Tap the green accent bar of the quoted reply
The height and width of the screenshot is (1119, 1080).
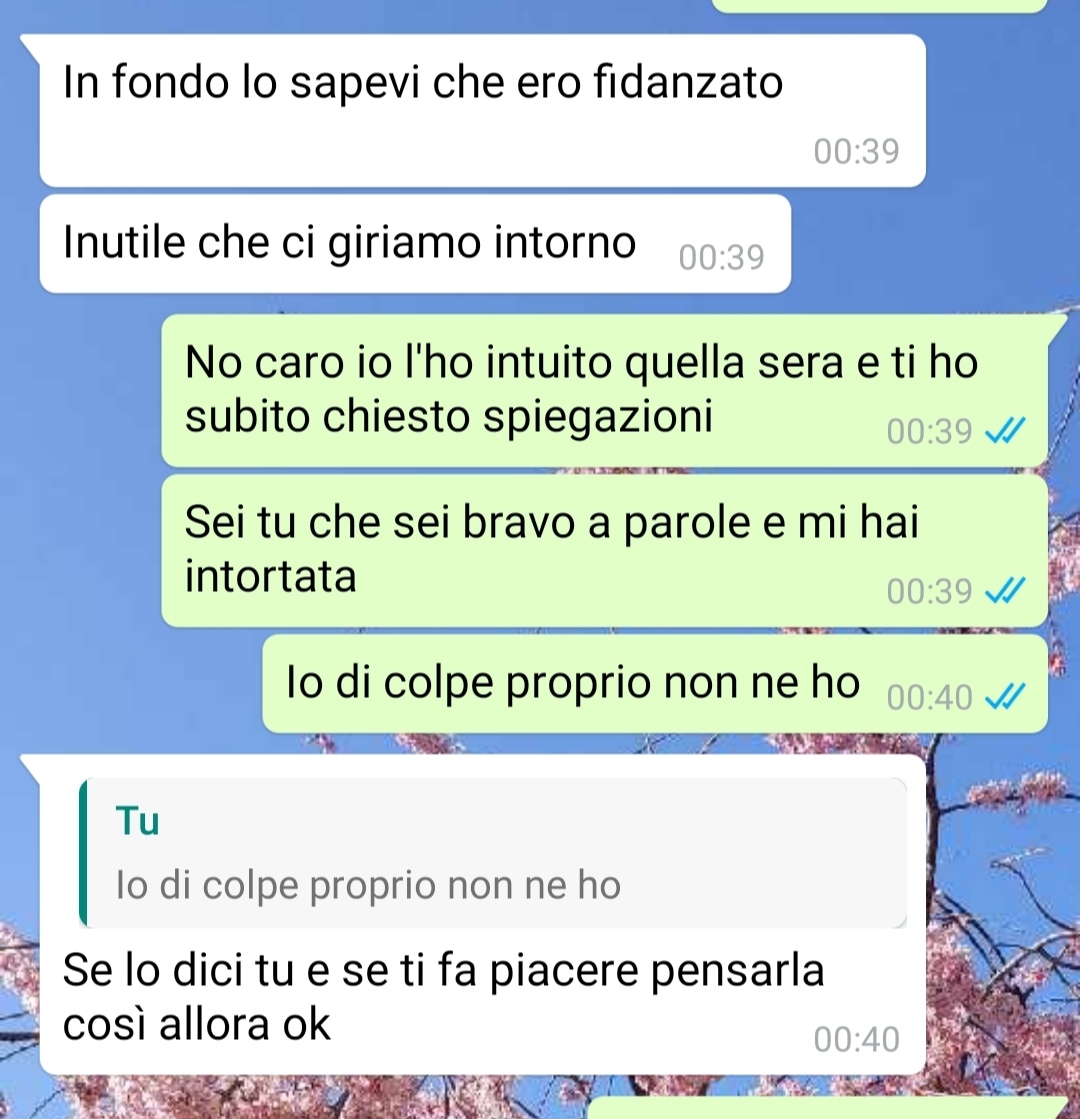(83, 853)
